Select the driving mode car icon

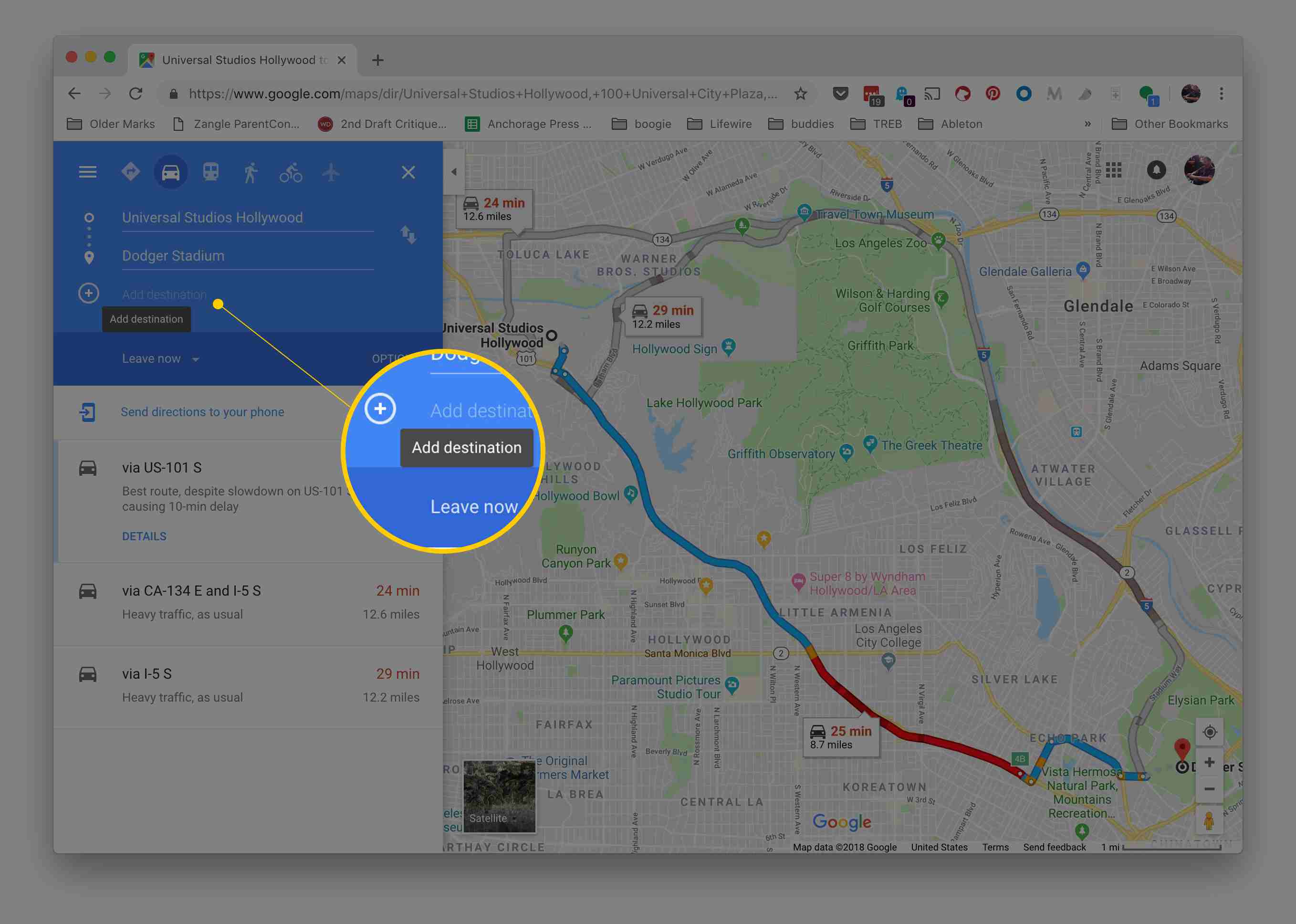171,172
